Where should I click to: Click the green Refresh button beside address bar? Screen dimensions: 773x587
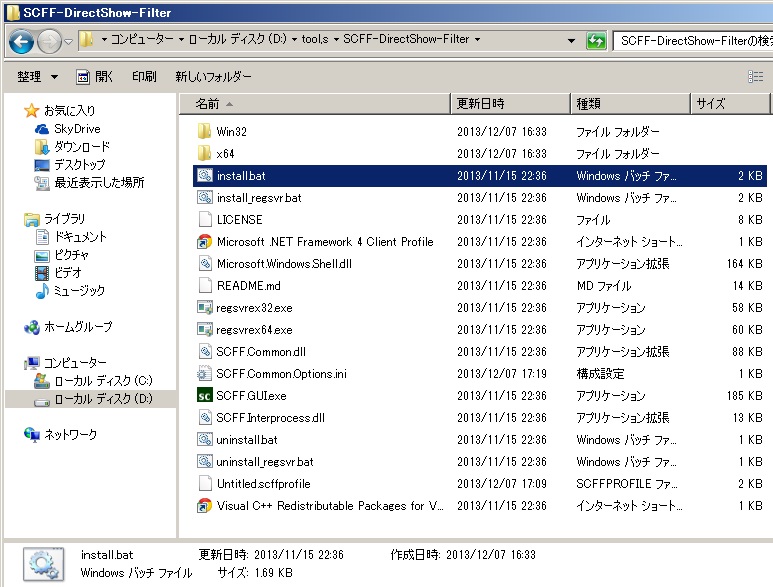click(596, 40)
